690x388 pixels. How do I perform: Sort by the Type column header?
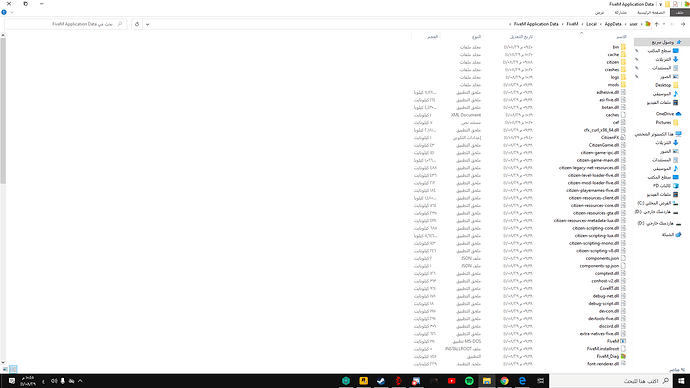point(477,37)
